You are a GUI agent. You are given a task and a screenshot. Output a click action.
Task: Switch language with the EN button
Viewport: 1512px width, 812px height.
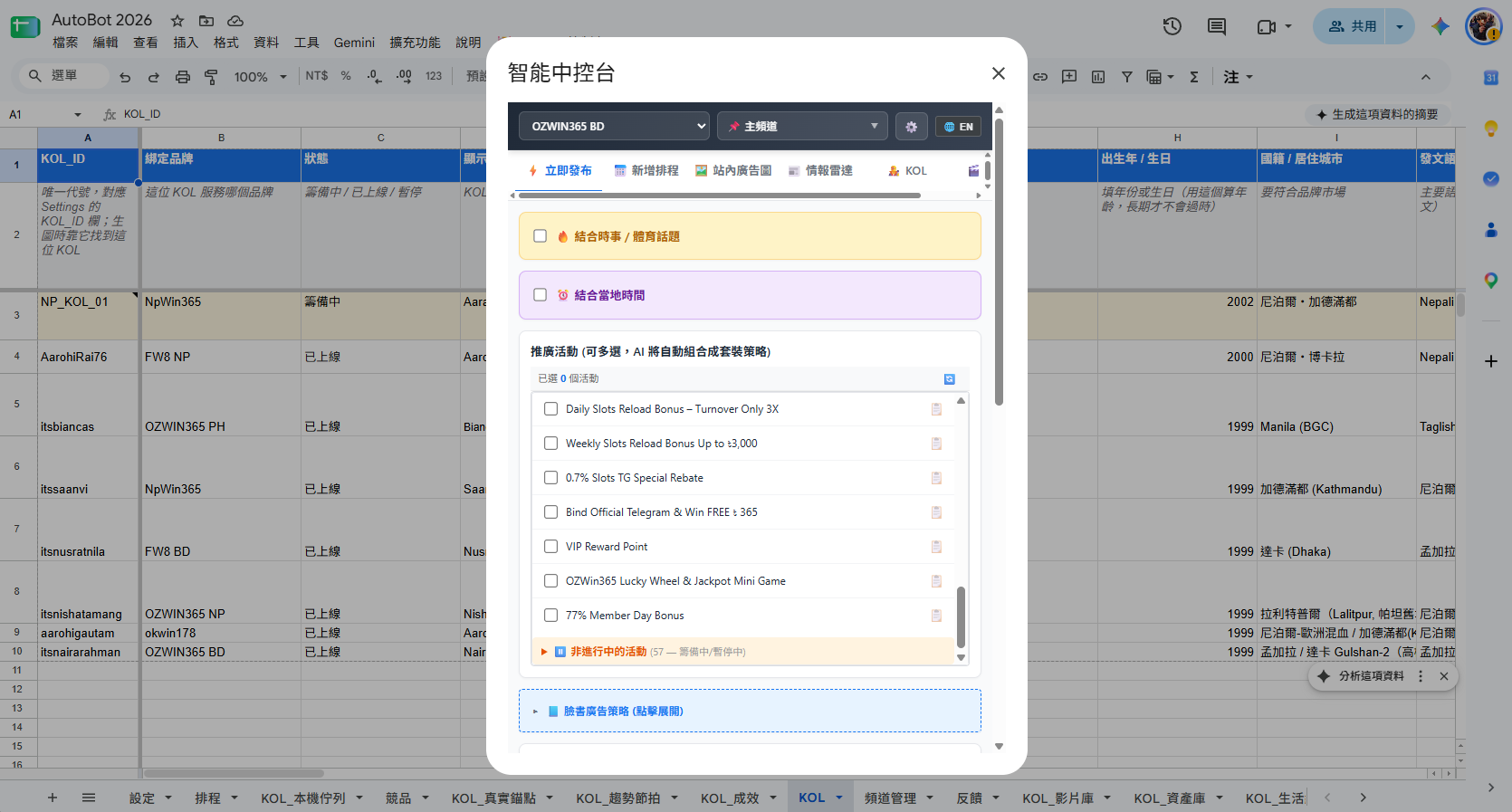958,127
